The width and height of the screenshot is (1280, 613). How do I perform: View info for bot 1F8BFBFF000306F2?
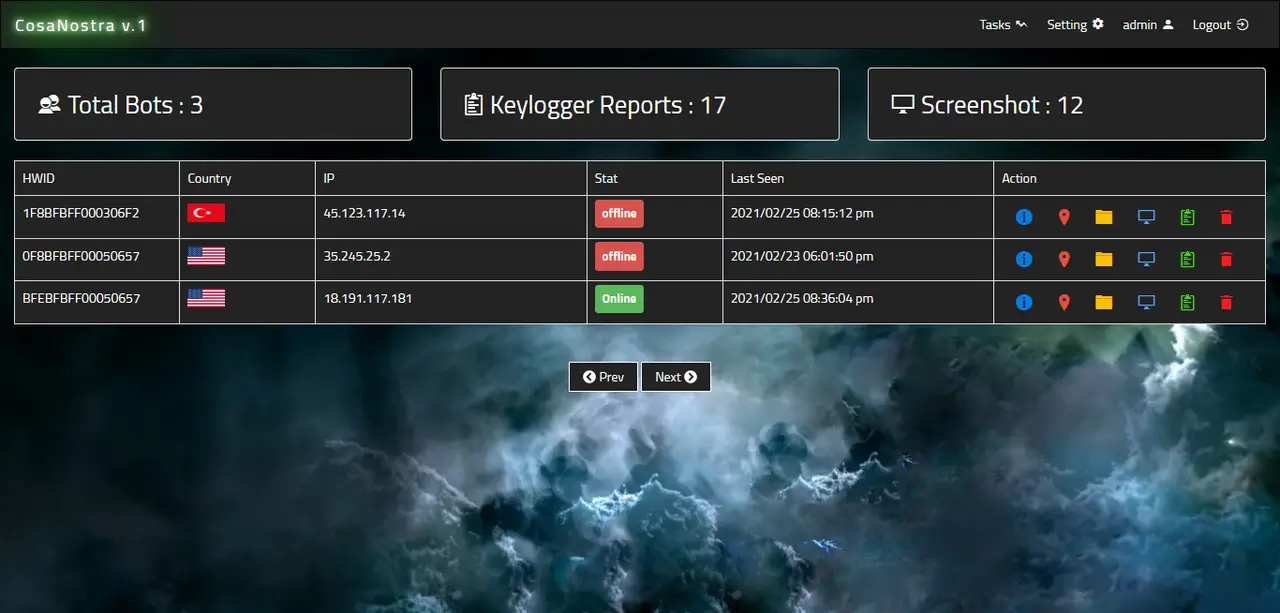[1023, 216]
